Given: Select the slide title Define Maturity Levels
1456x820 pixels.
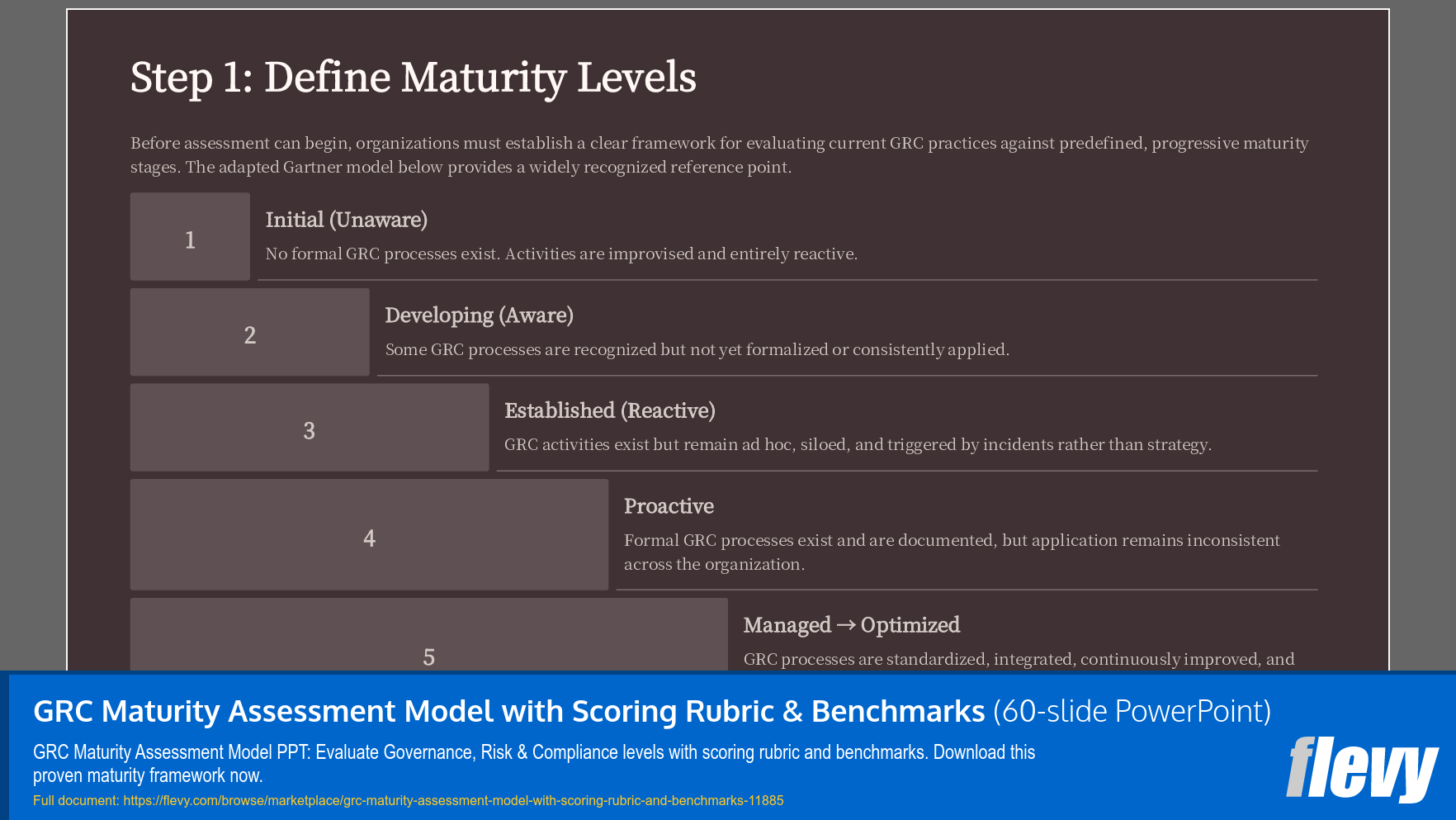Looking at the screenshot, I should tap(413, 78).
